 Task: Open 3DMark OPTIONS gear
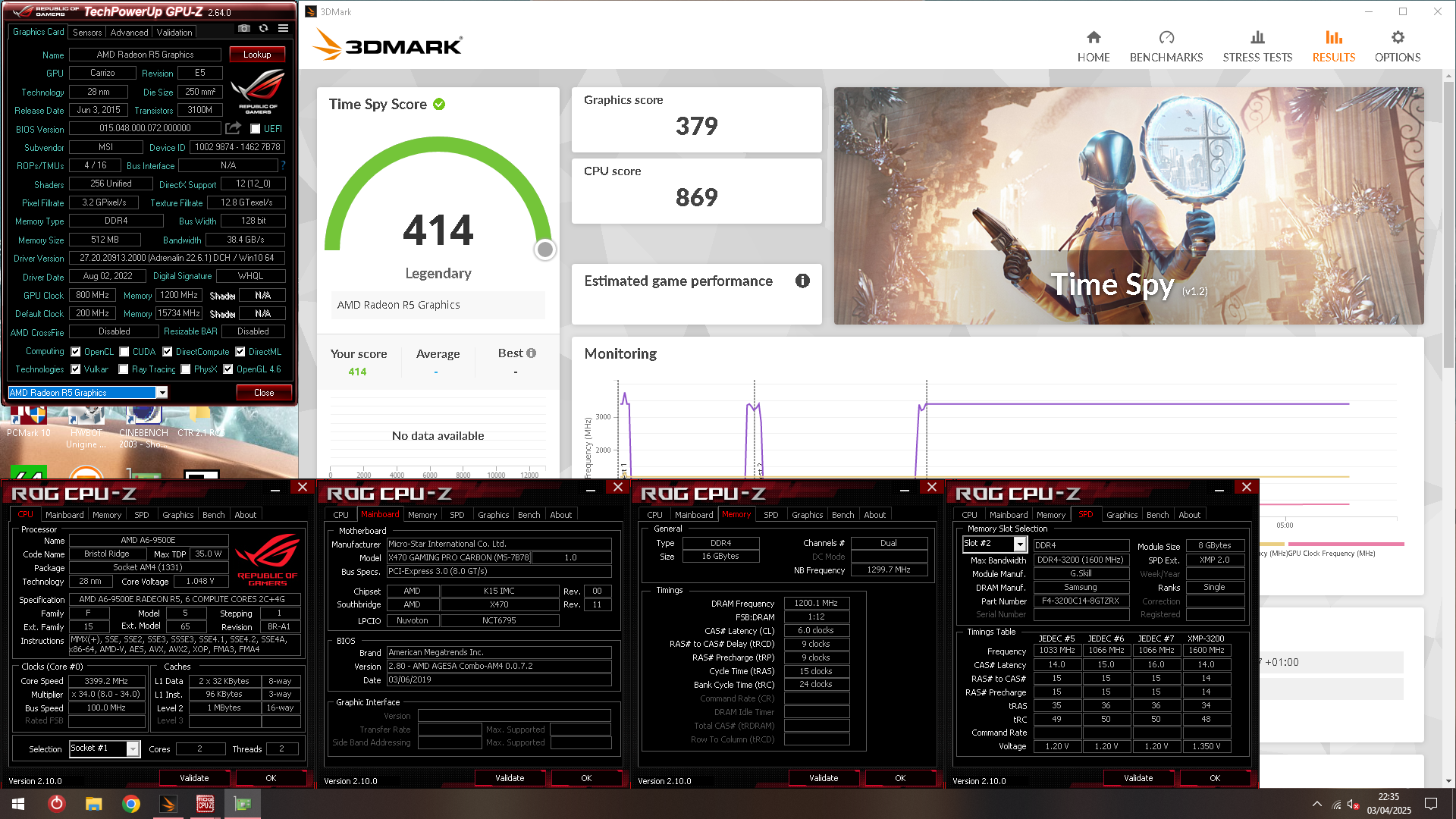(1398, 47)
